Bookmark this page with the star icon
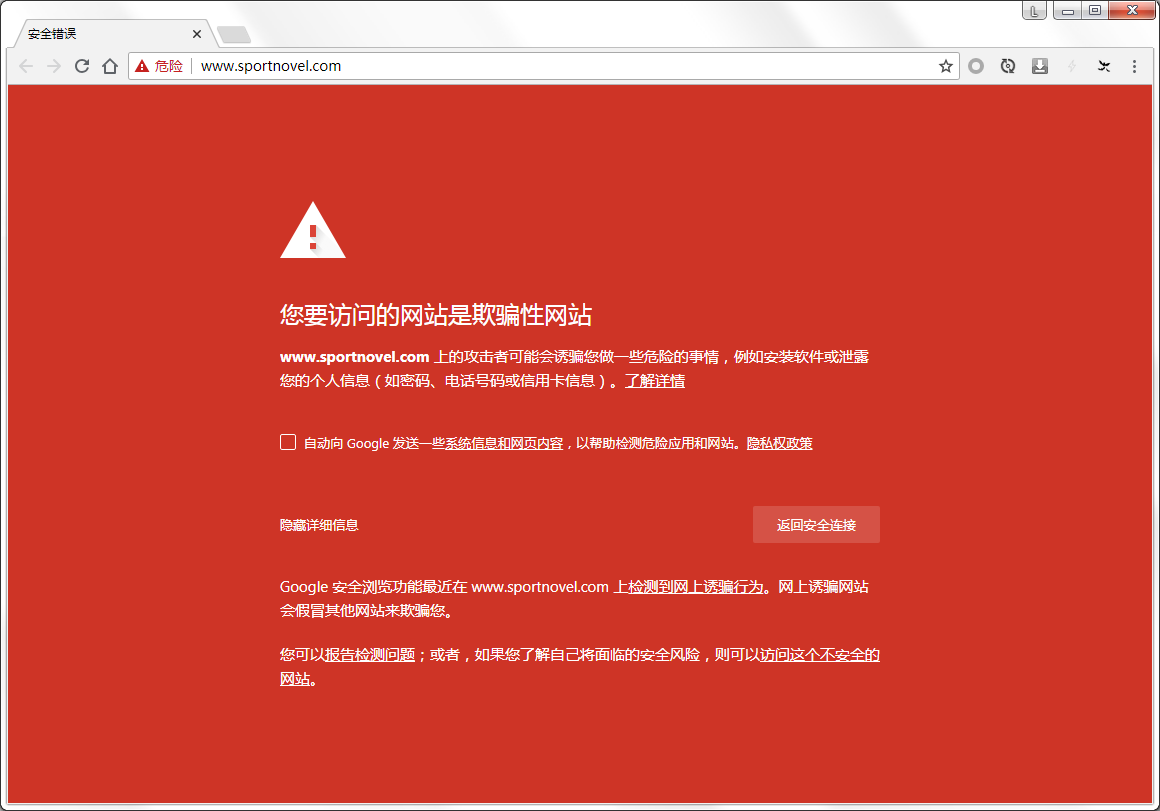 pos(945,66)
